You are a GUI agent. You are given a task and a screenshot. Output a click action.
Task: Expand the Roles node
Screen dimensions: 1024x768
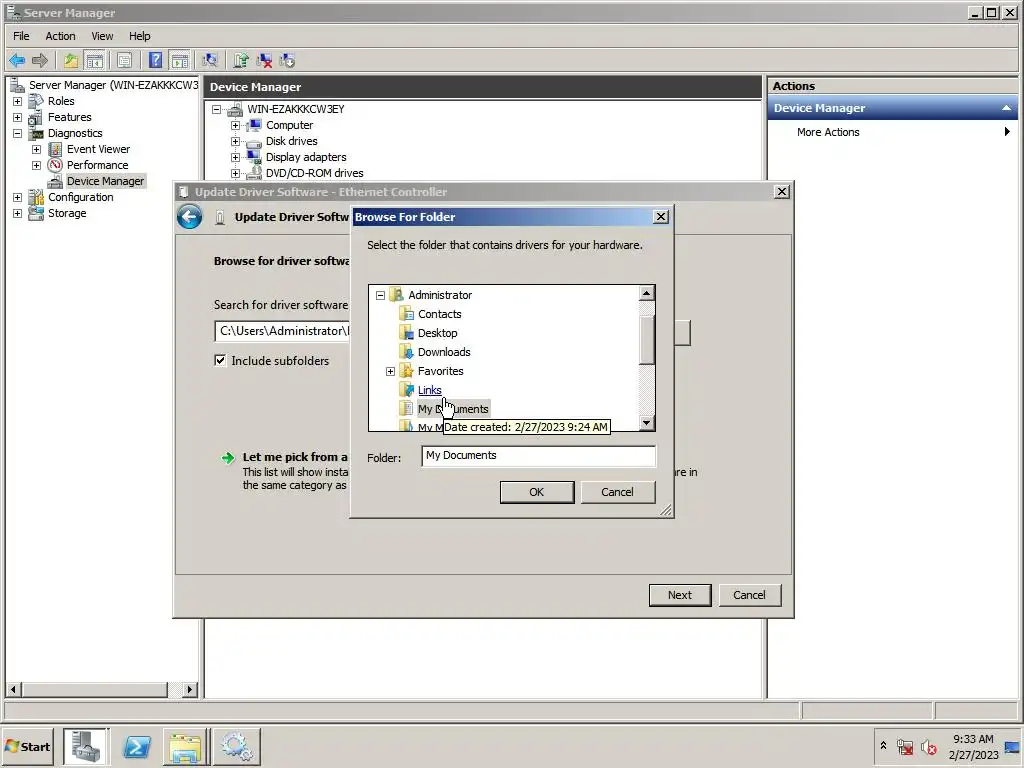(18, 101)
